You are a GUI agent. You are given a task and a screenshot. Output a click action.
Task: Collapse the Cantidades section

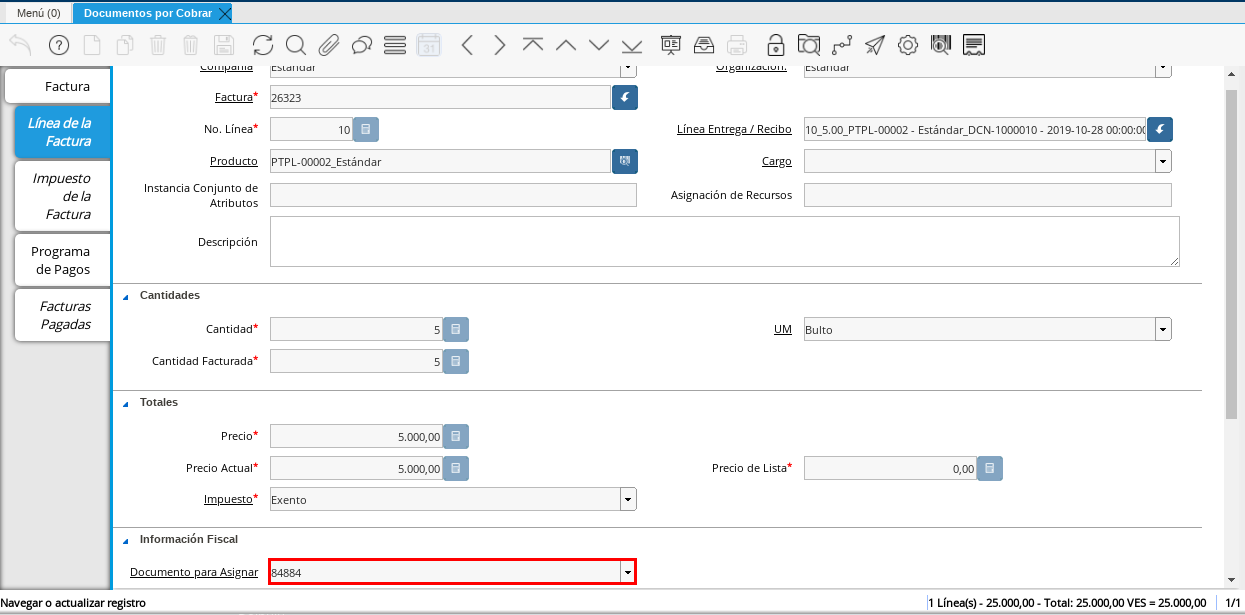click(x=126, y=296)
